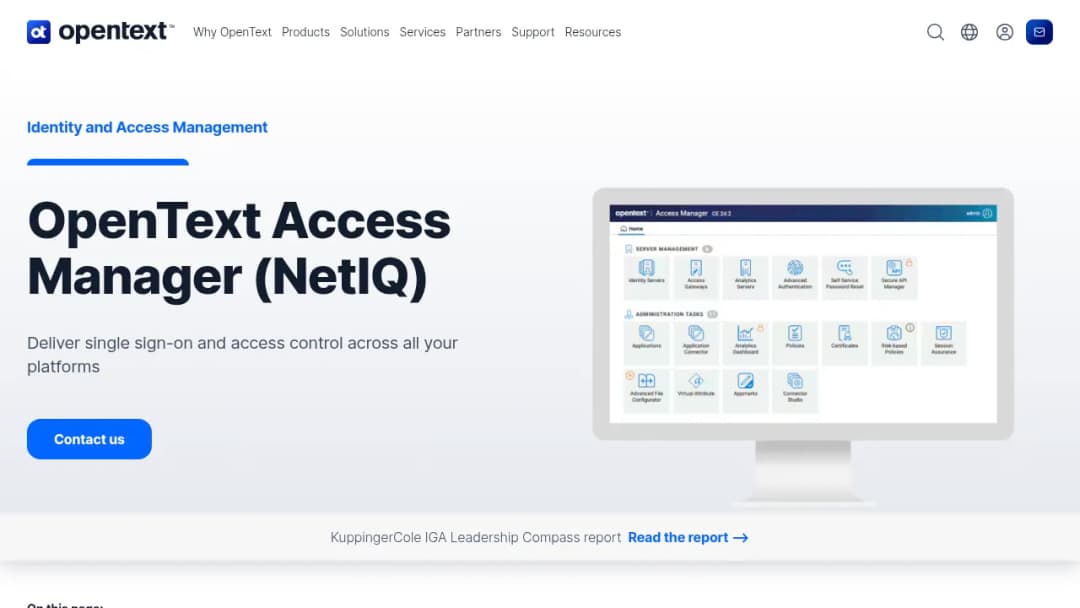This screenshot has width=1080, height=608.
Task: Open the Solutions menu
Action: coord(364,32)
